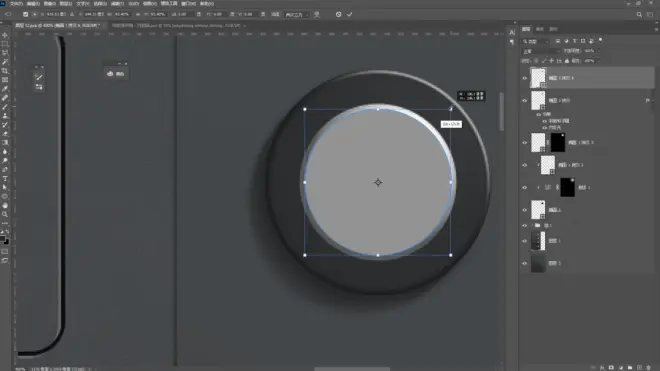Hide the third layer with black mask
The image size is (660, 371).
524,143
